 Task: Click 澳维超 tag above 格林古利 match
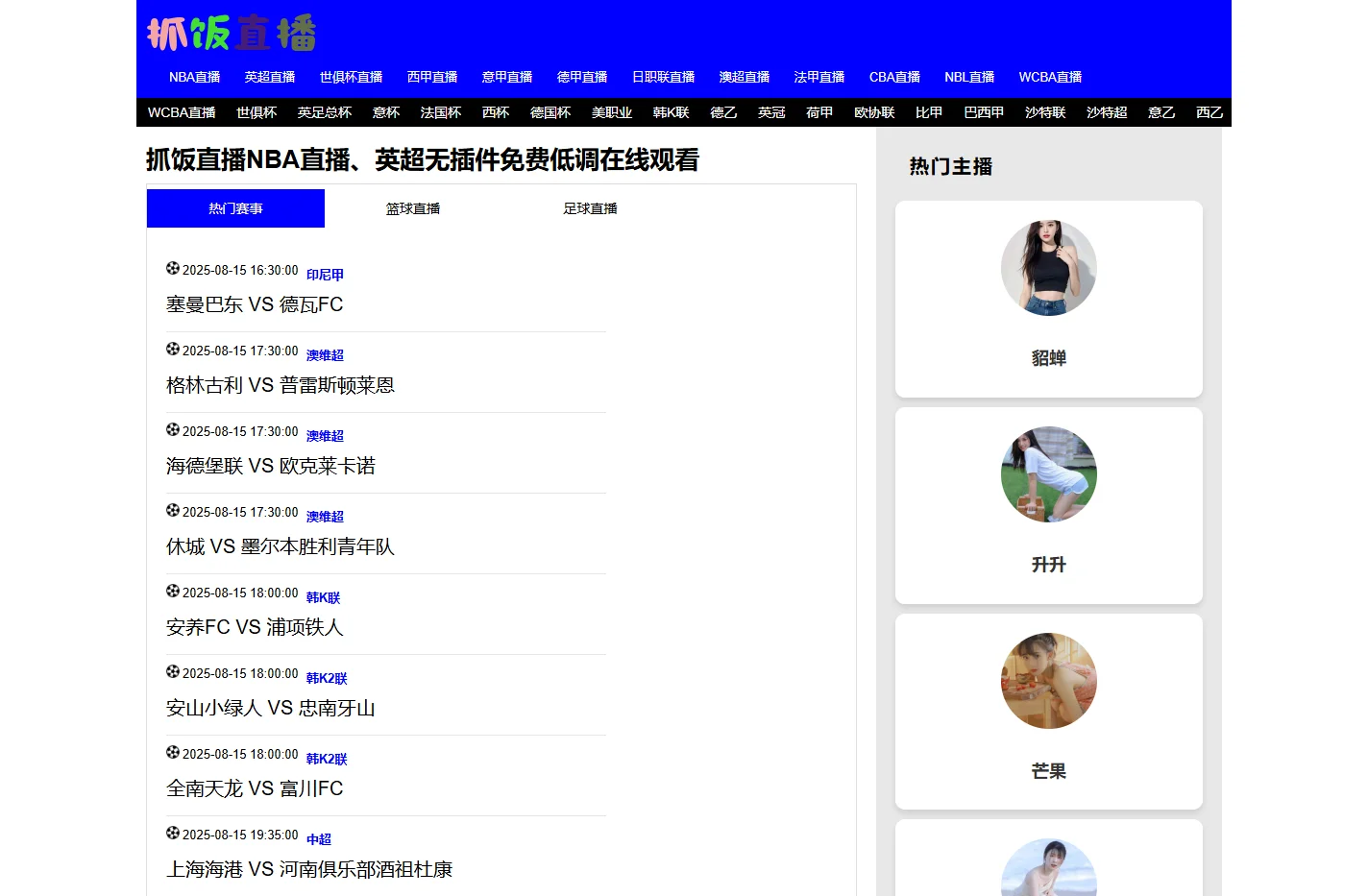pyautogui.click(x=325, y=355)
